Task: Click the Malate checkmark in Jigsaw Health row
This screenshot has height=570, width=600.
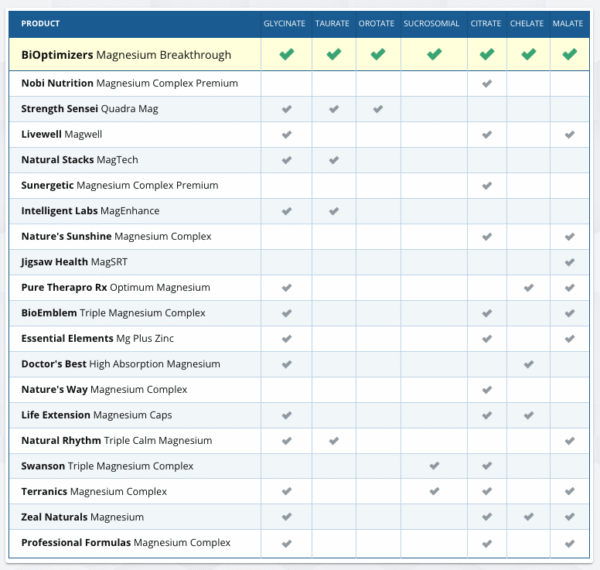Action: (569, 262)
